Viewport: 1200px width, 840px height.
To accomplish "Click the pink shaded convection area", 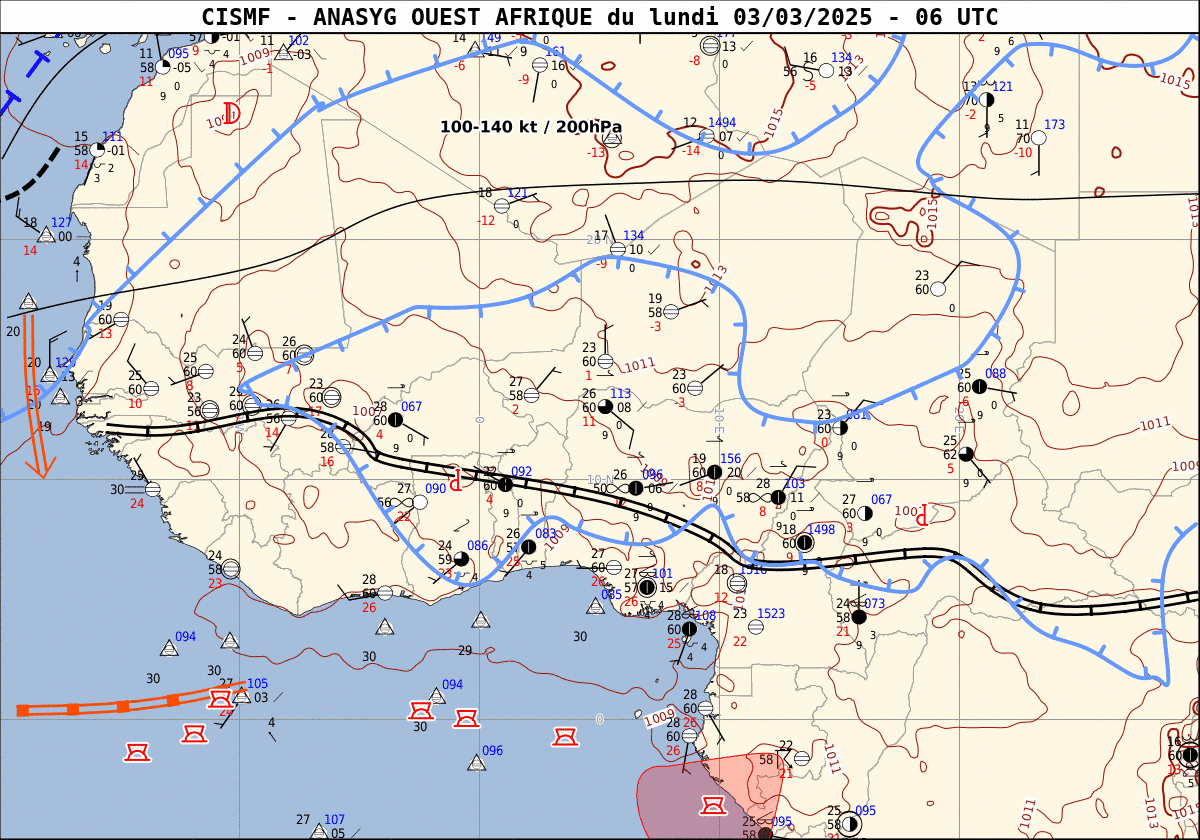I will click(680, 800).
